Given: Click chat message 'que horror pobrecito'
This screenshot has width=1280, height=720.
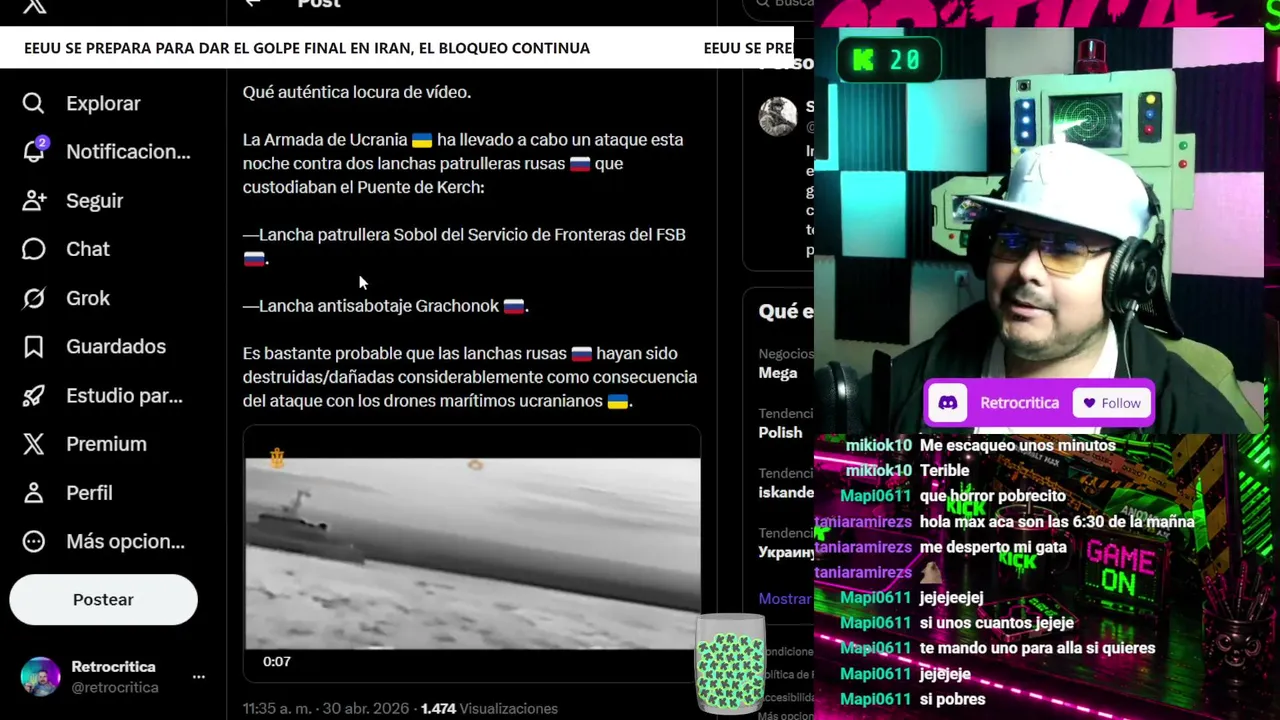Looking at the screenshot, I should click(x=992, y=496).
